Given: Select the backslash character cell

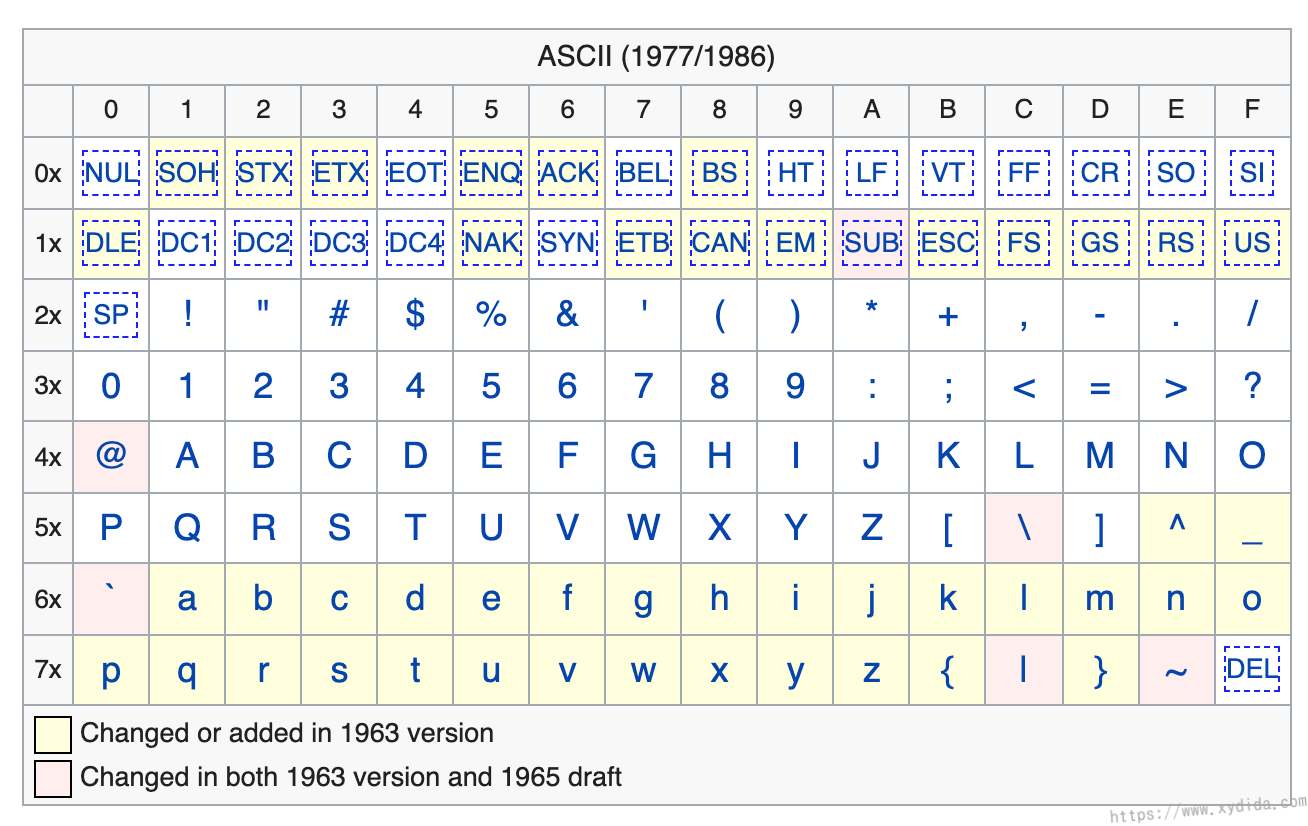Looking at the screenshot, I should coord(1023,528).
